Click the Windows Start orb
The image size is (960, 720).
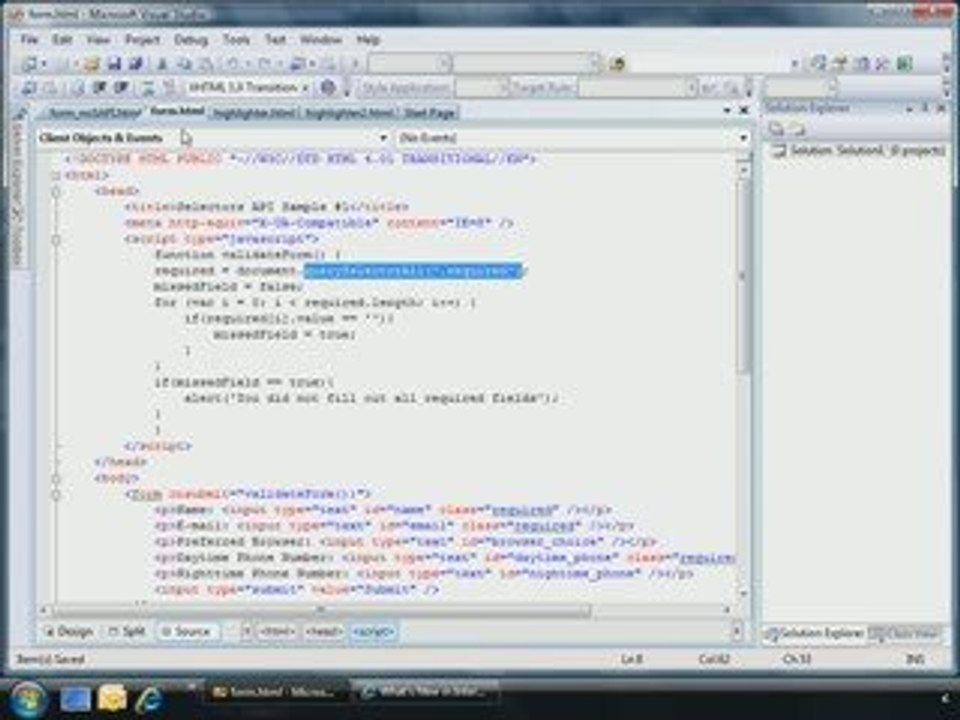(x=27, y=699)
